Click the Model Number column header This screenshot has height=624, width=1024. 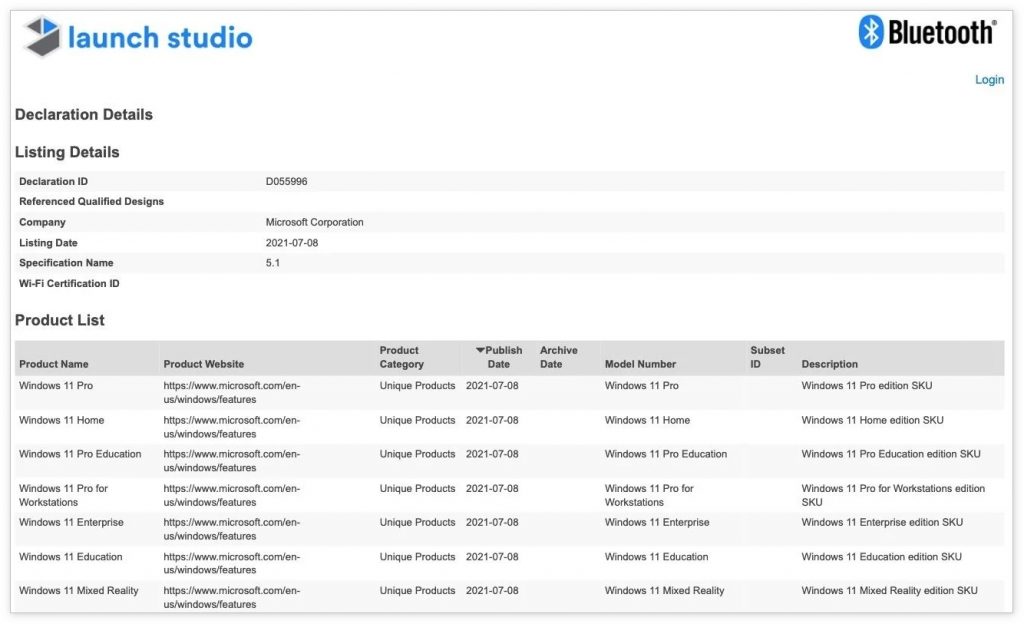pyautogui.click(x=640, y=364)
